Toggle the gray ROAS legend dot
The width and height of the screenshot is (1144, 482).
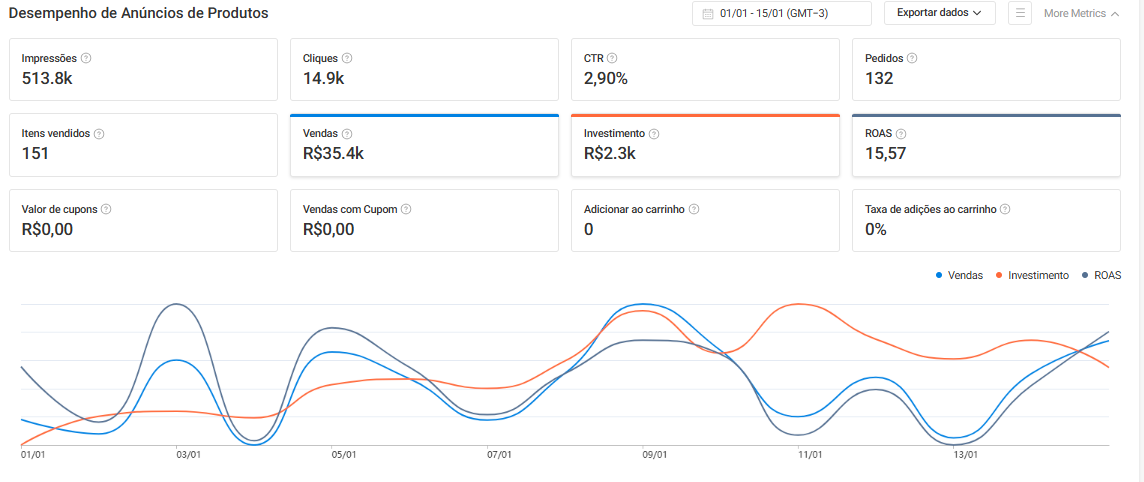coord(1086,276)
